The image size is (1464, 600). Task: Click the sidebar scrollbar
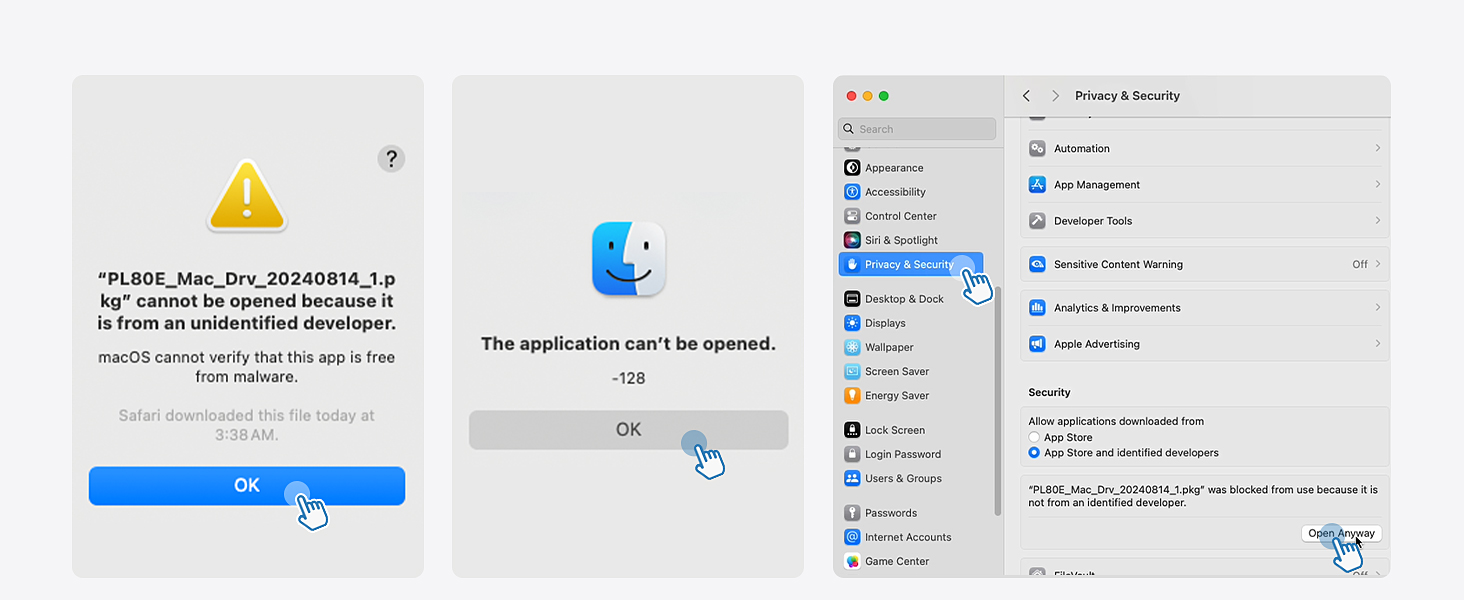(997, 400)
